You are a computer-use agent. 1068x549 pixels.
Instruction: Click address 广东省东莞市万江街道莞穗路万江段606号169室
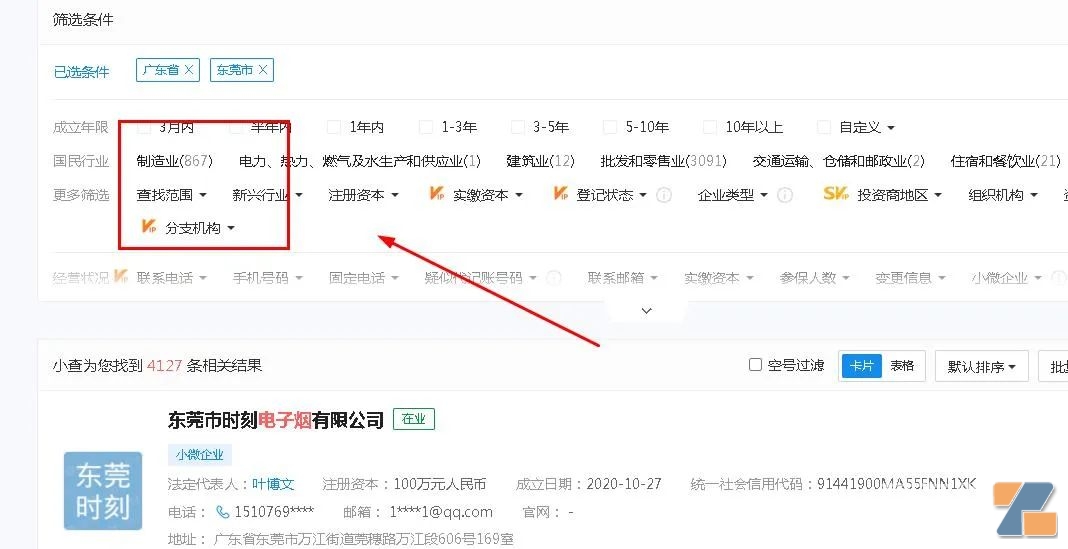(363, 539)
